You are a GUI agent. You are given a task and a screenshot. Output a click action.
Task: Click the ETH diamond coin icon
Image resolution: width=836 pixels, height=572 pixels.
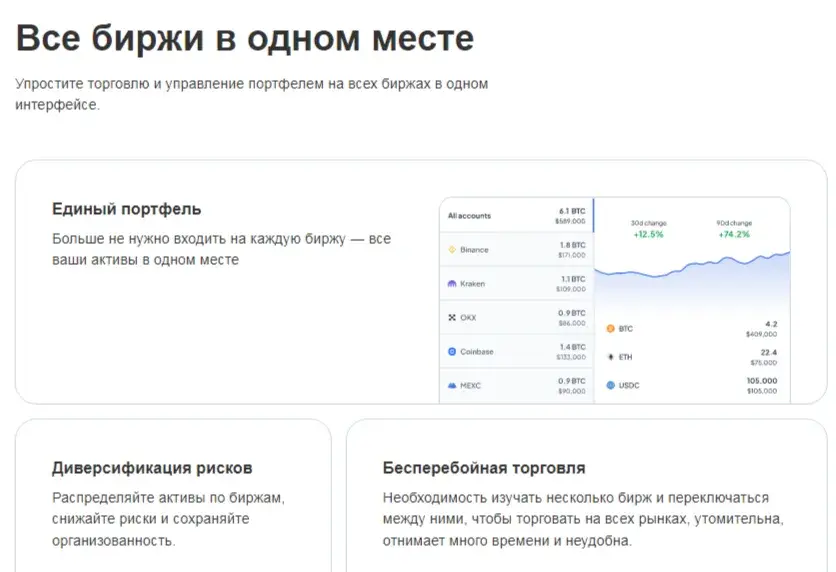[610, 357]
